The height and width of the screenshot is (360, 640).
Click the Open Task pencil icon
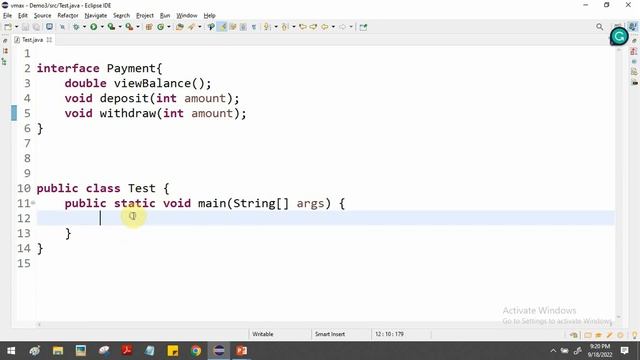click(191, 27)
